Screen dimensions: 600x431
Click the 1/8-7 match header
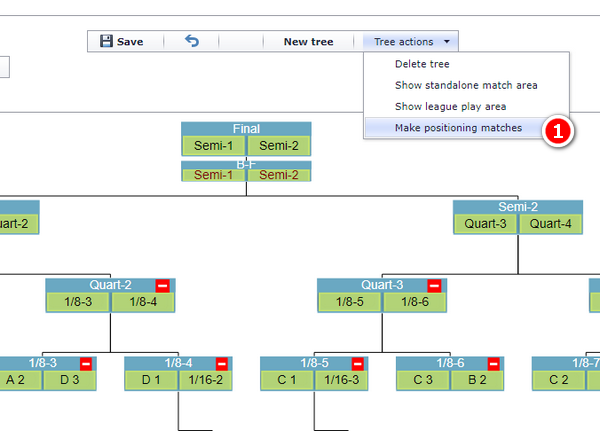(x=566, y=363)
